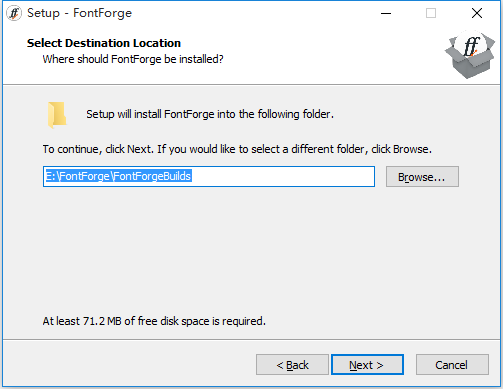Image resolution: width=503 pixels, height=389 pixels.
Task: Minimize the FontForge Setup window
Action: (x=386, y=13)
